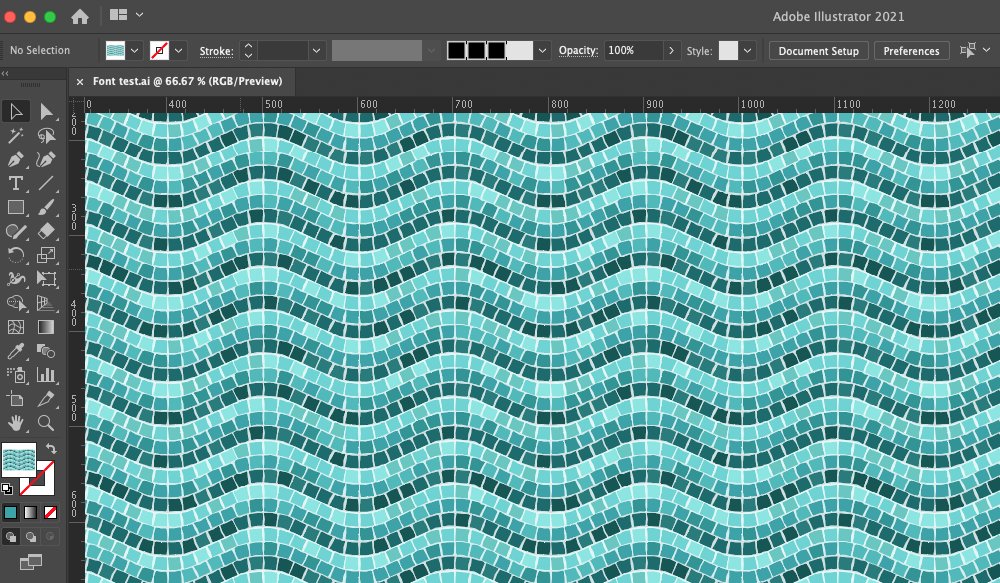Select the Paintbrush tool
This screenshot has height=583, width=1000.
(x=45, y=208)
